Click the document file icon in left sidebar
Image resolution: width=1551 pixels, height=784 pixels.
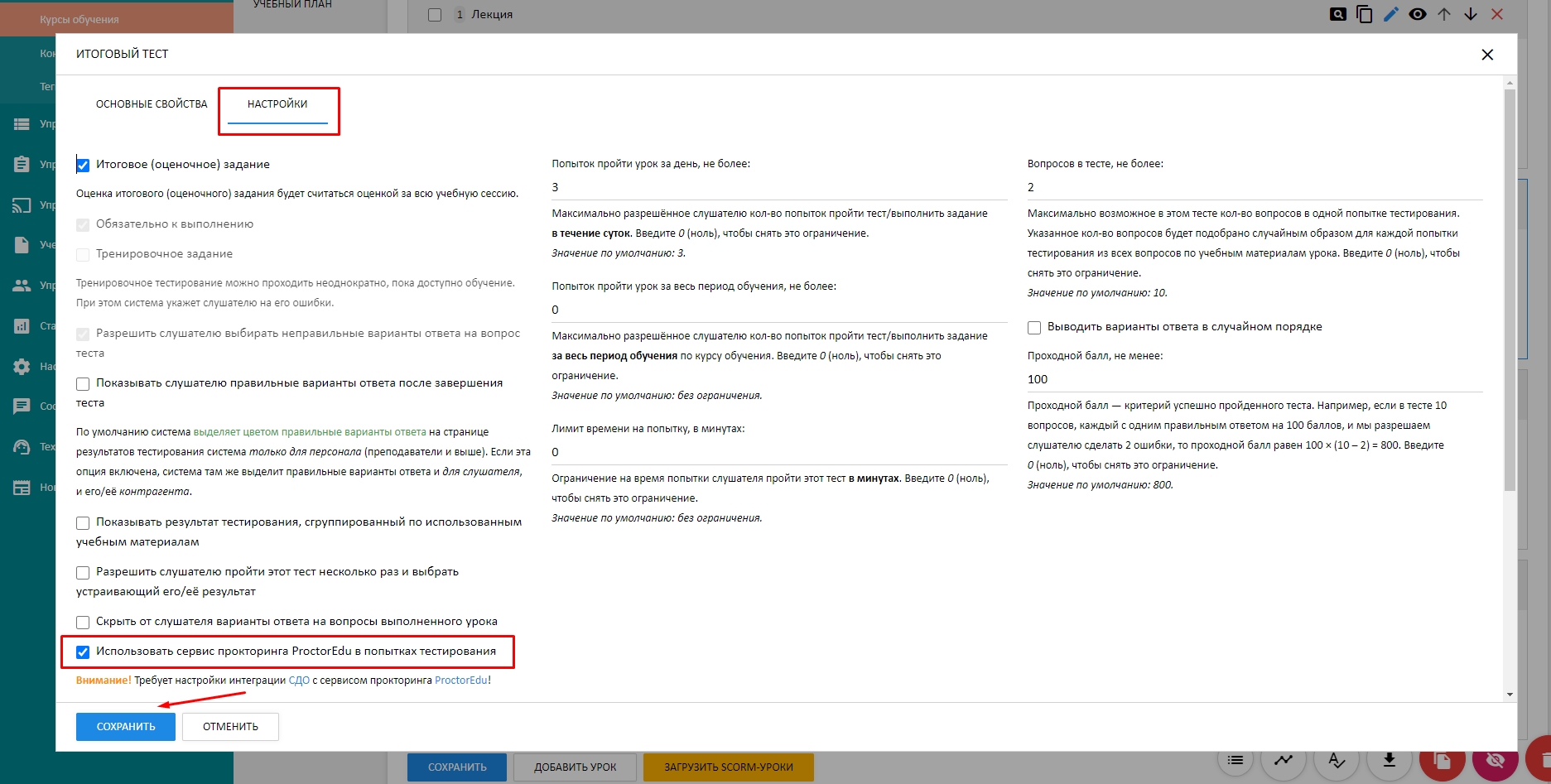coord(22,245)
